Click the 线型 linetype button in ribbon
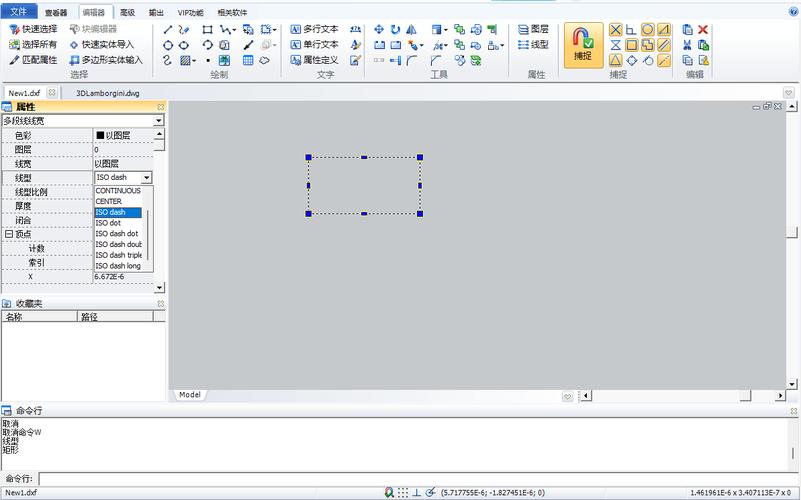 [533, 44]
